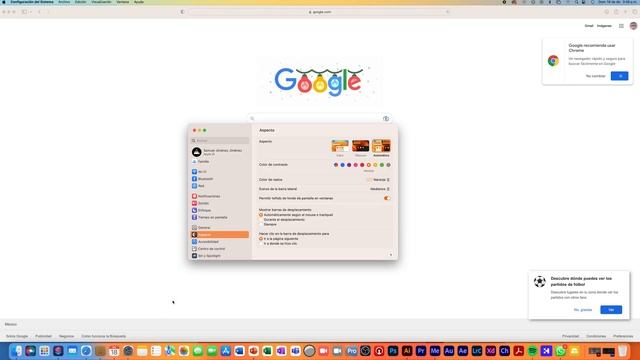This screenshot has width=640, height=360.
Task: Open the Ayuda menu
Action: 139,2
